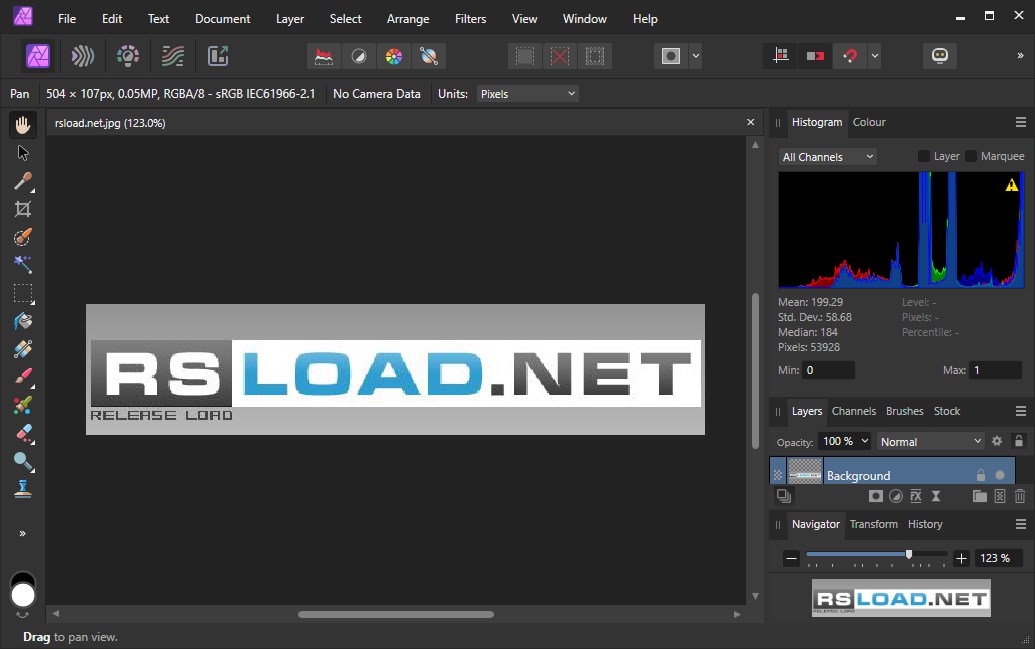Switch to the Channels tab
This screenshot has width=1035, height=649.
[x=853, y=411]
